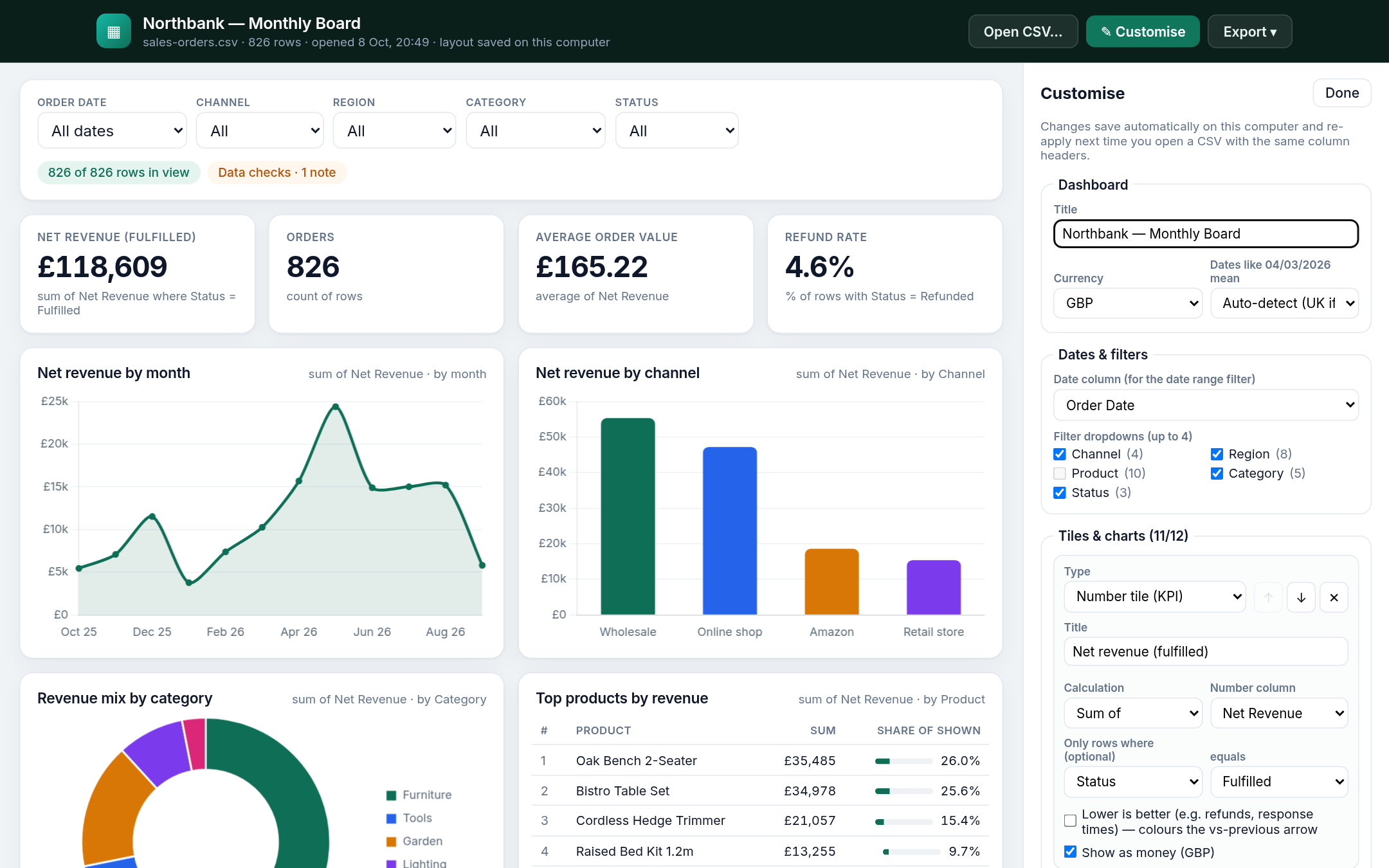Open the tile Type dropdown
Screen dimensions: 1389x868
pyautogui.click(x=1155, y=597)
